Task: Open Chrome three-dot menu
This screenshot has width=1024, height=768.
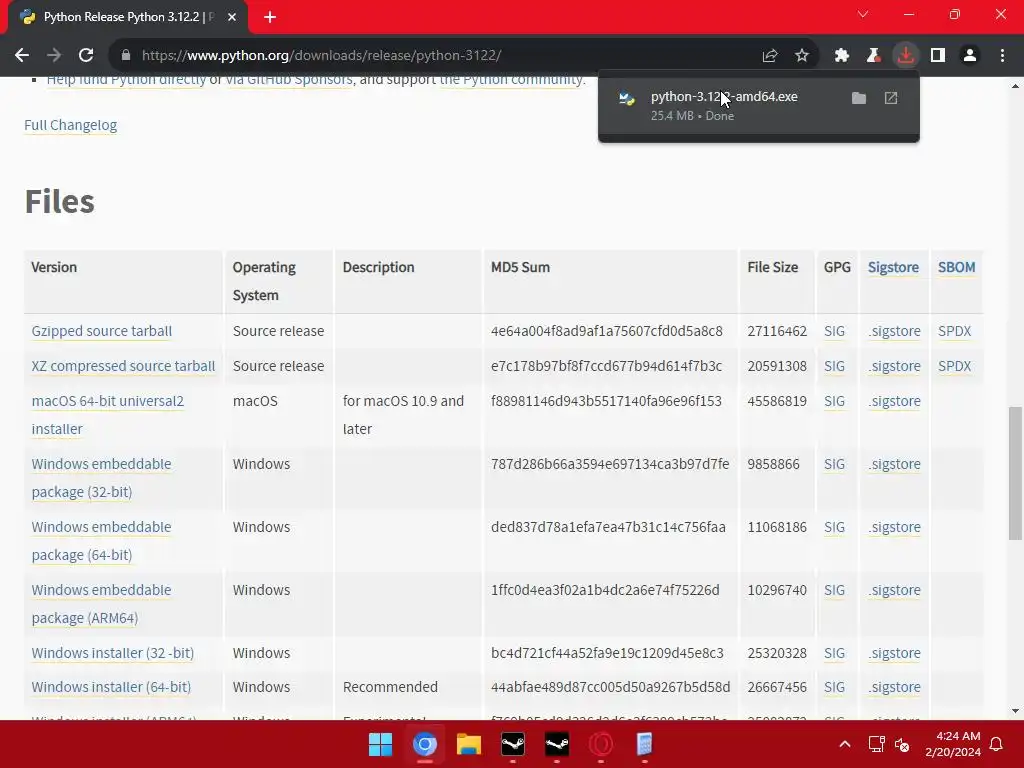Action: point(1002,56)
